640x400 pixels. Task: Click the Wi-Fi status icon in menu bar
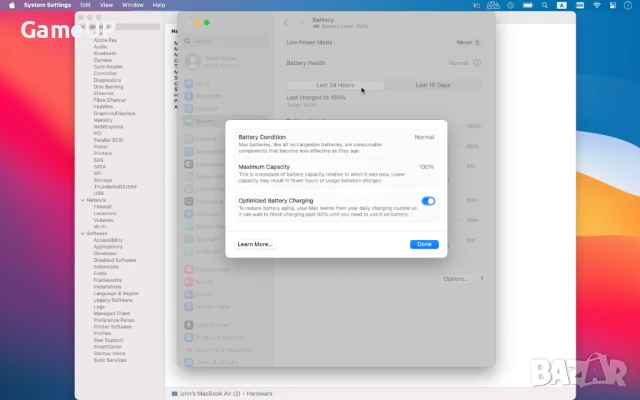click(595, 5)
